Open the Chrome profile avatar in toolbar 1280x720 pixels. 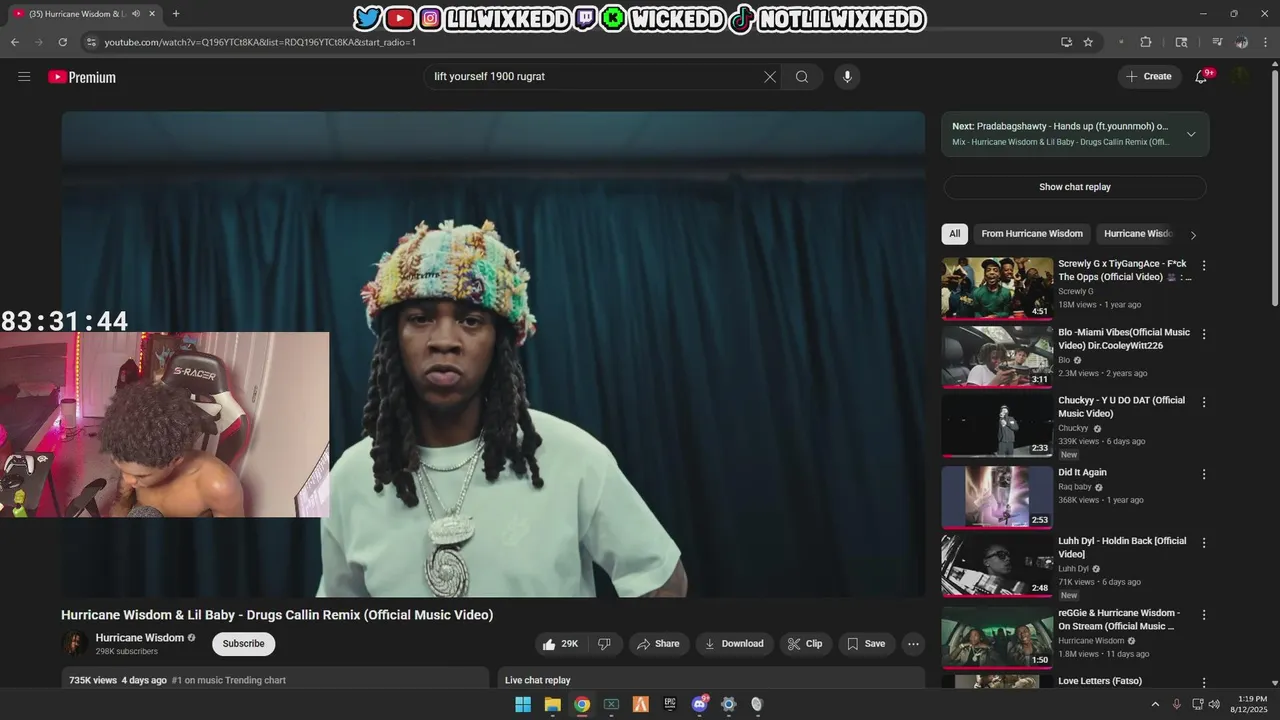pyautogui.click(x=1241, y=42)
